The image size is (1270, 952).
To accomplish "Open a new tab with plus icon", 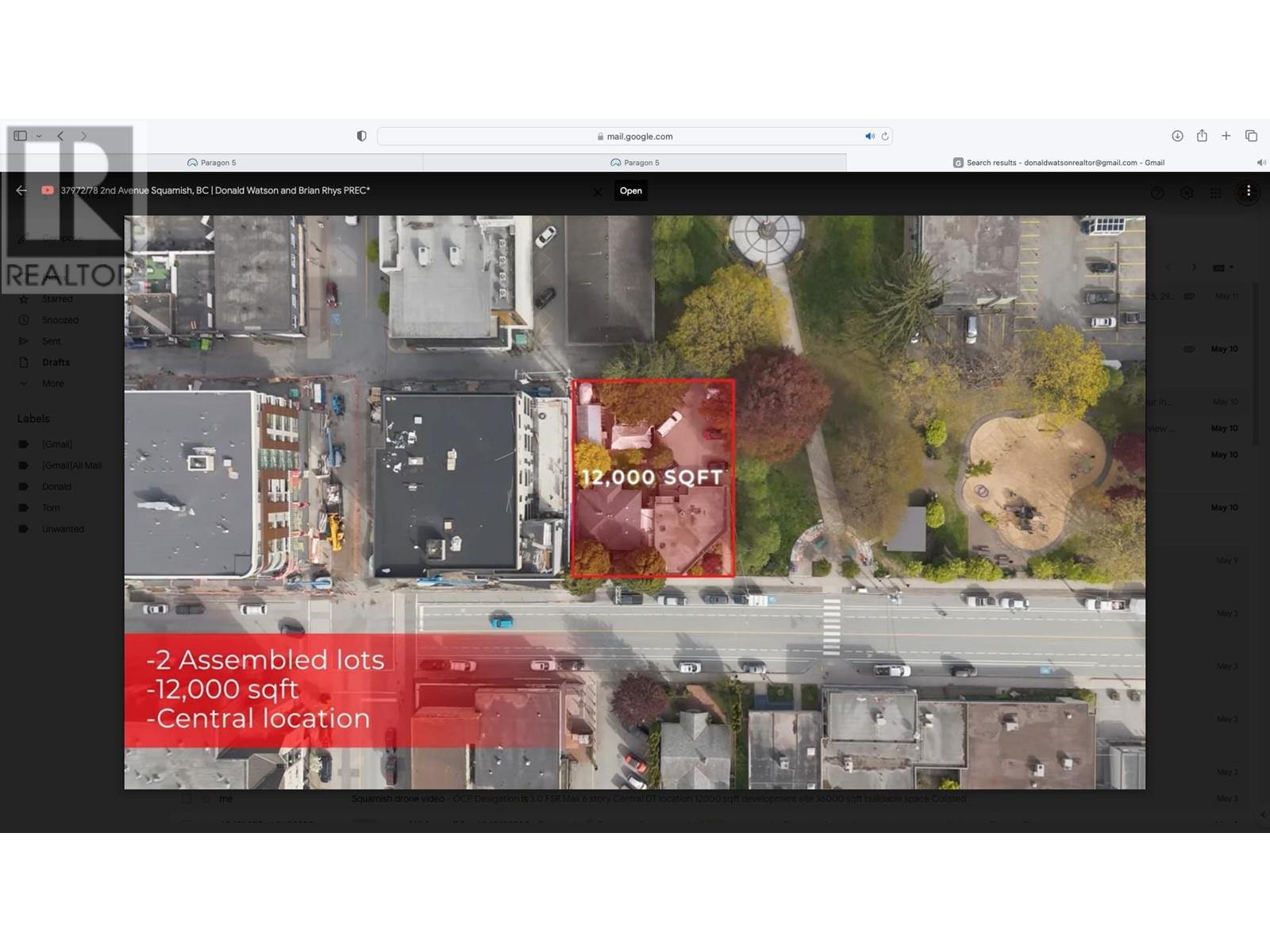I will click(1226, 136).
